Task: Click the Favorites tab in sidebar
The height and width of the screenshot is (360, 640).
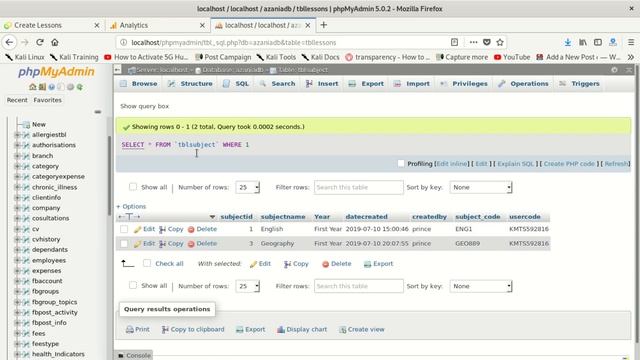Action: tap(48, 100)
